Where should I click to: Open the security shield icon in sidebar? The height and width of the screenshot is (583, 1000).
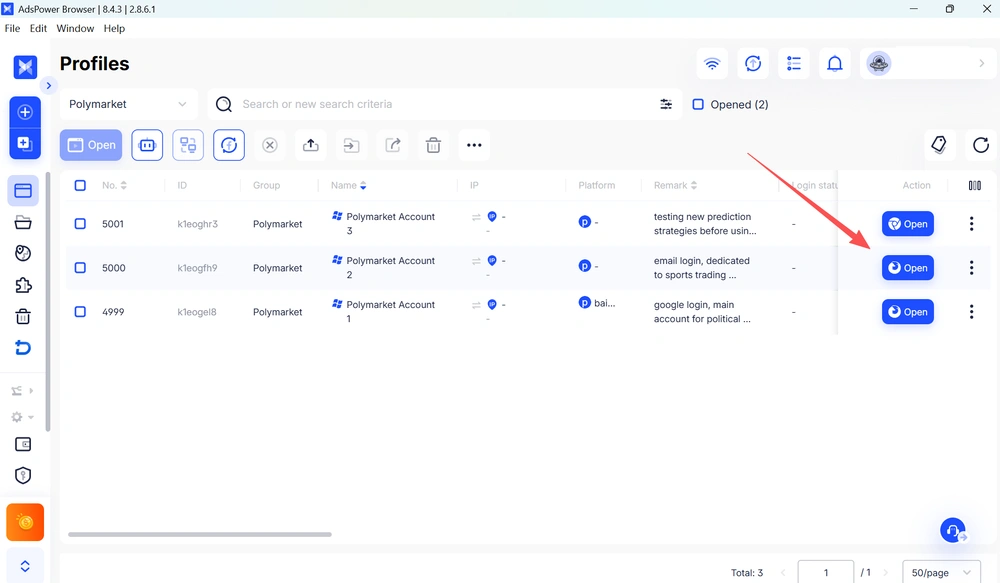coord(23,475)
